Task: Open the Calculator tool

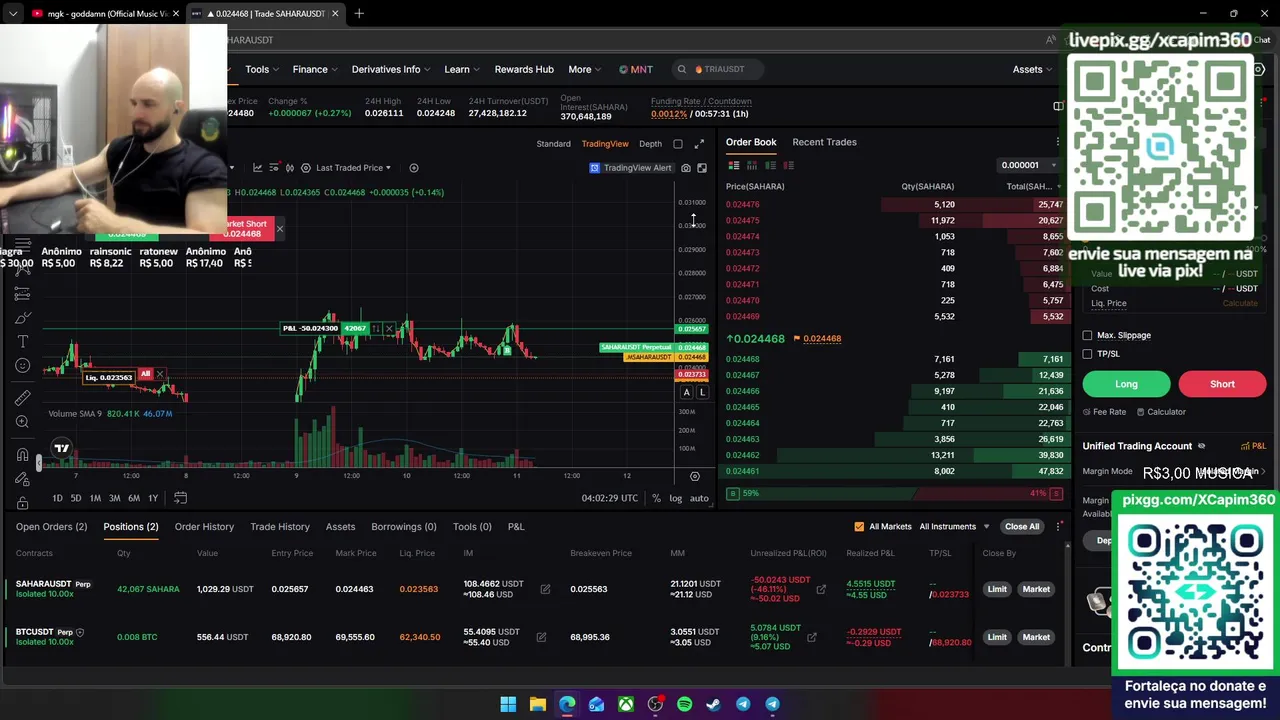Action: coord(1161,412)
